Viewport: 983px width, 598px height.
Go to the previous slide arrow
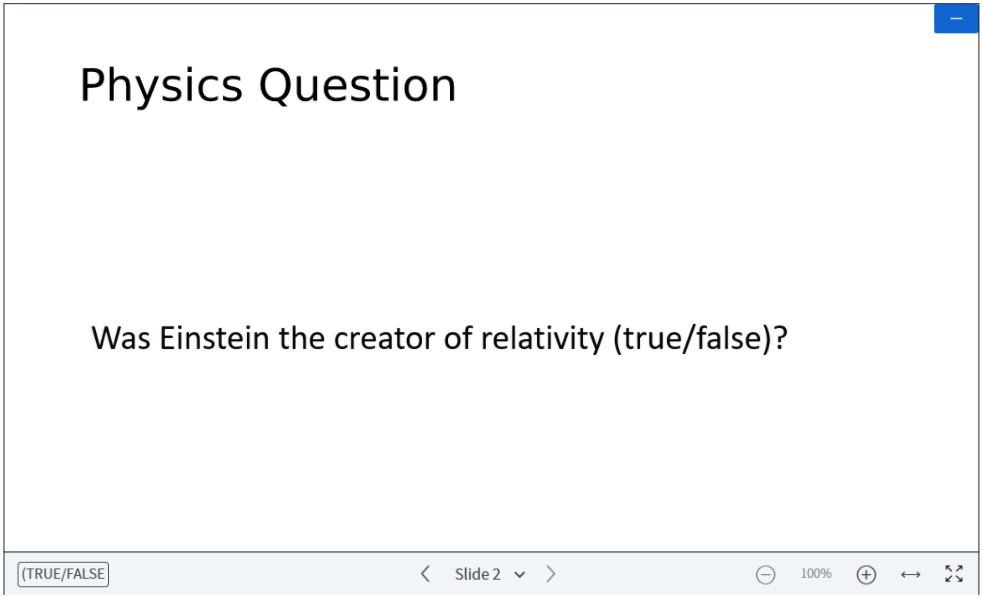[x=425, y=574]
